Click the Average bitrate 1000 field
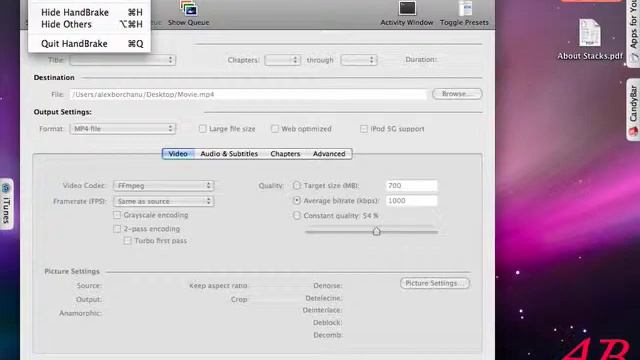This screenshot has height=360, width=640. click(411, 201)
